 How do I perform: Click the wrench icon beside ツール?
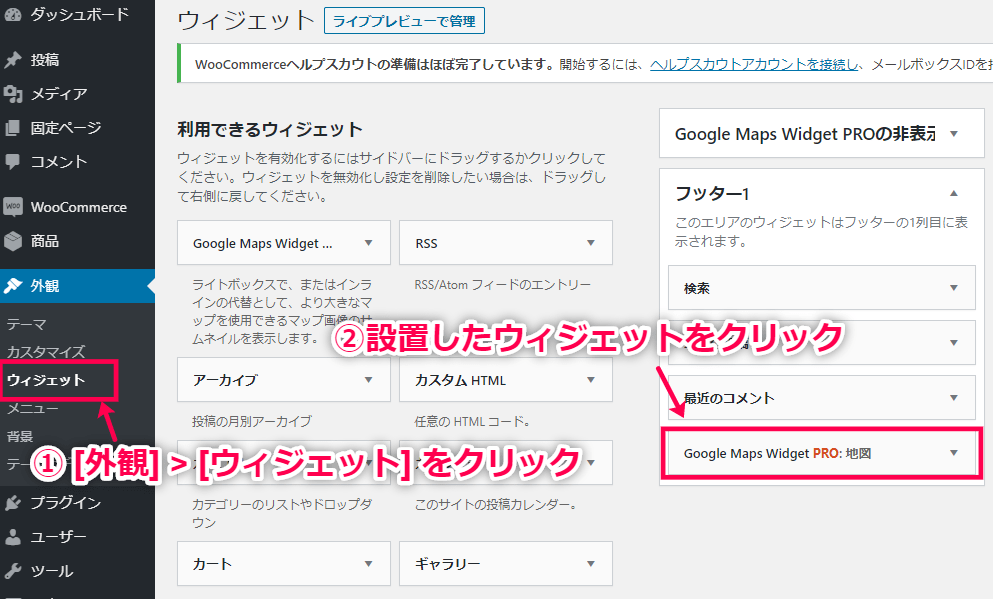click(13, 571)
